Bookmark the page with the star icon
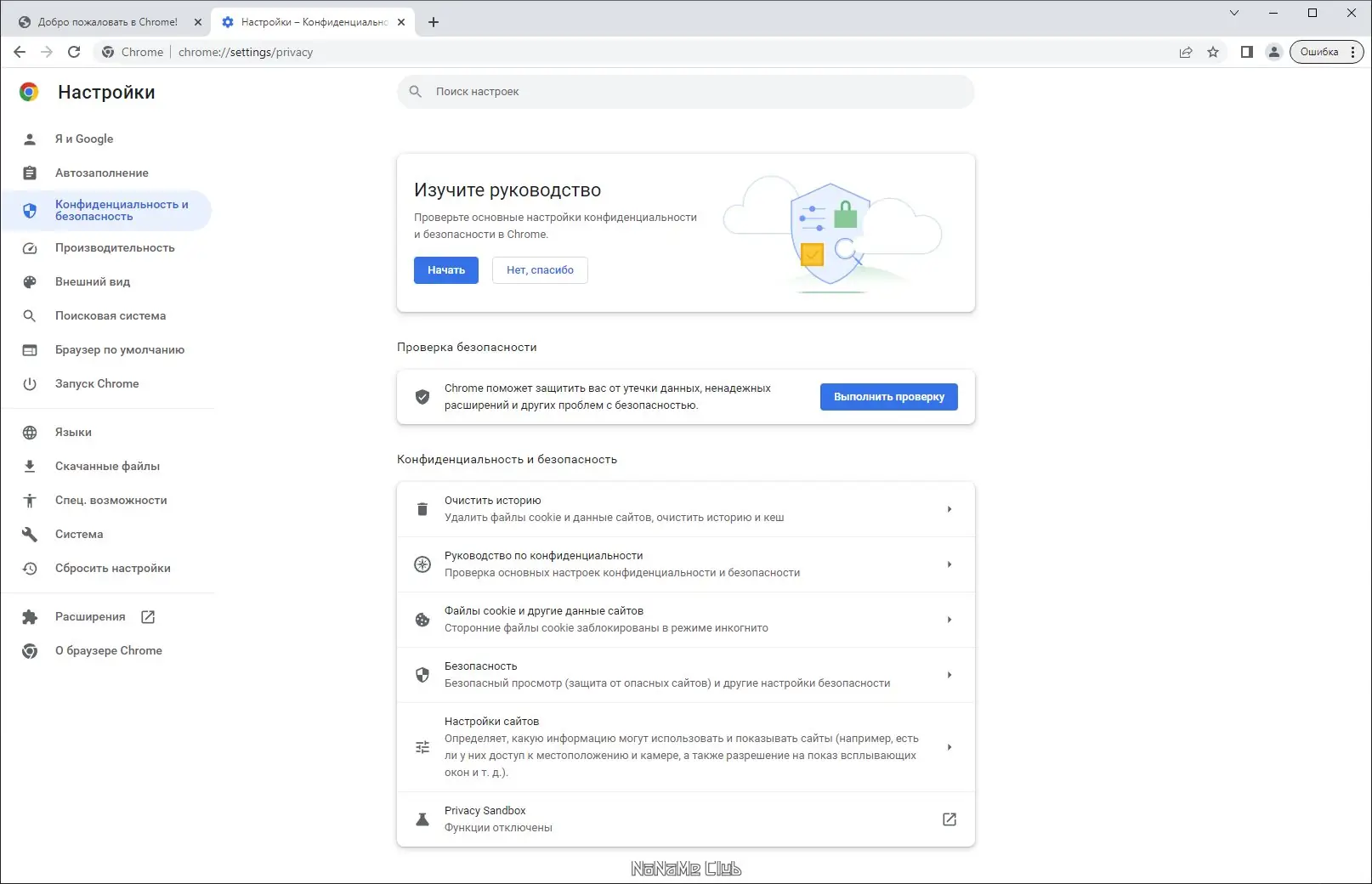 [1213, 52]
